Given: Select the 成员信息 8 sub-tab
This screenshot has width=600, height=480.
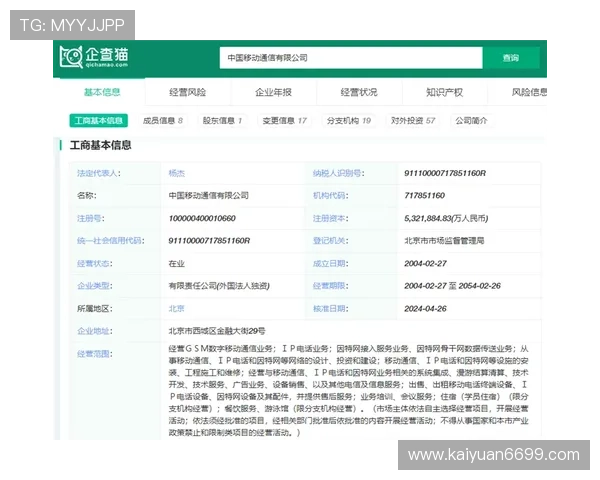Looking at the screenshot, I should coord(163,121).
